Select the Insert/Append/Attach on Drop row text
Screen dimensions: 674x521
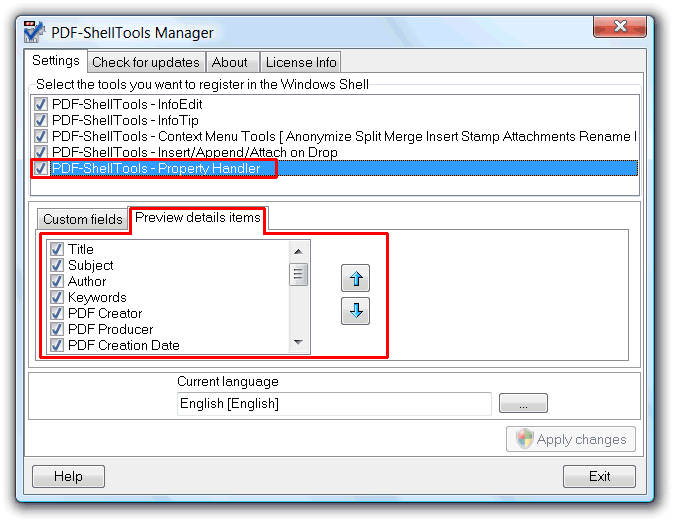194,152
